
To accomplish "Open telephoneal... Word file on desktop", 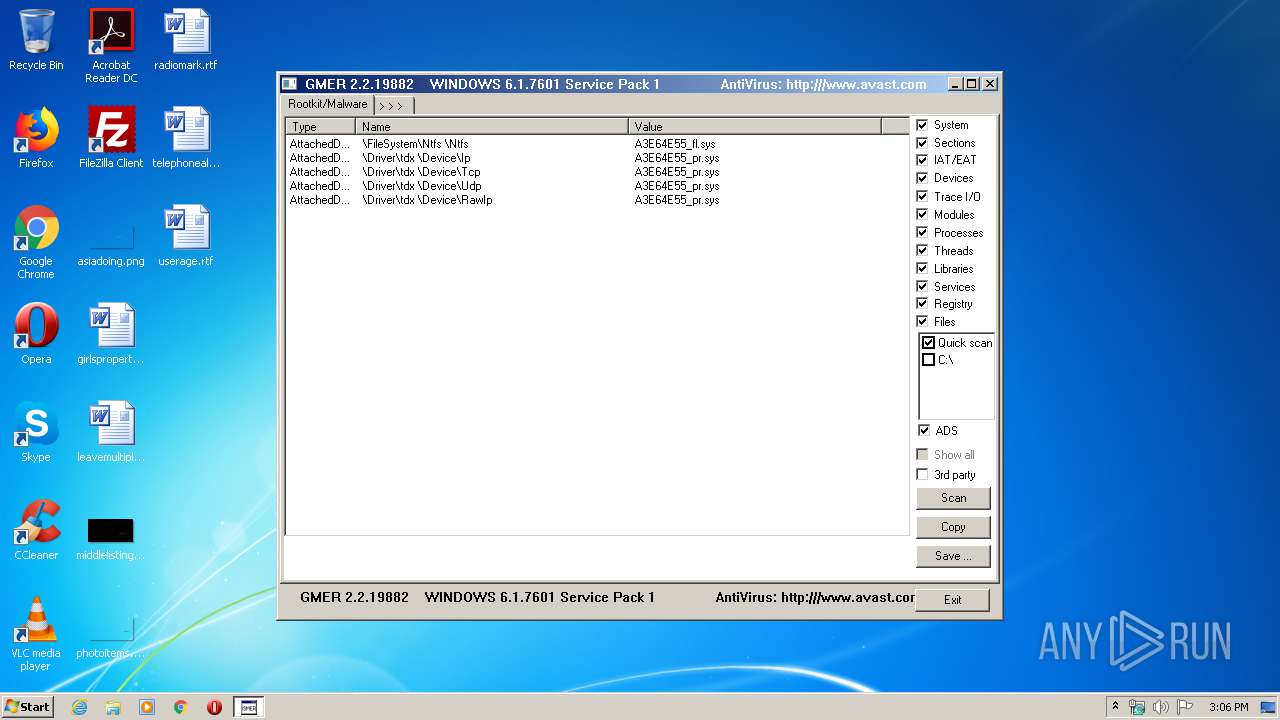I will click(x=186, y=138).
